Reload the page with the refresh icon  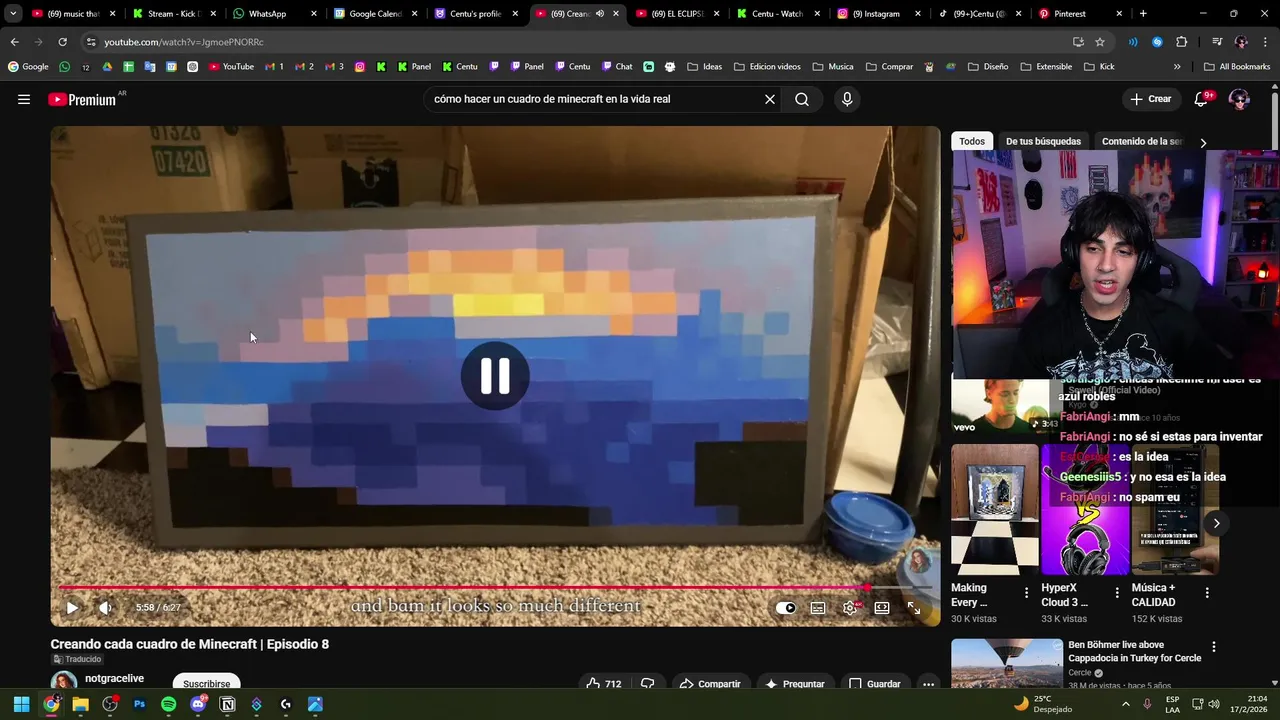pyautogui.click(x=62, y=42)
